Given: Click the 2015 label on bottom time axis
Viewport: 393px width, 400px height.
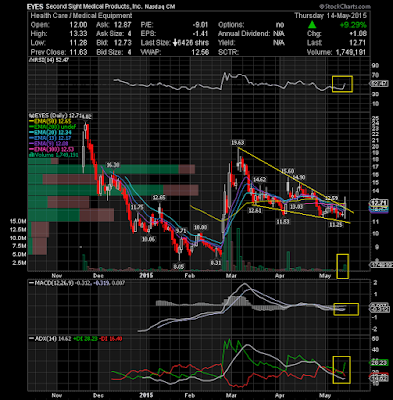Looking at the screenshot, I should 146,395.
